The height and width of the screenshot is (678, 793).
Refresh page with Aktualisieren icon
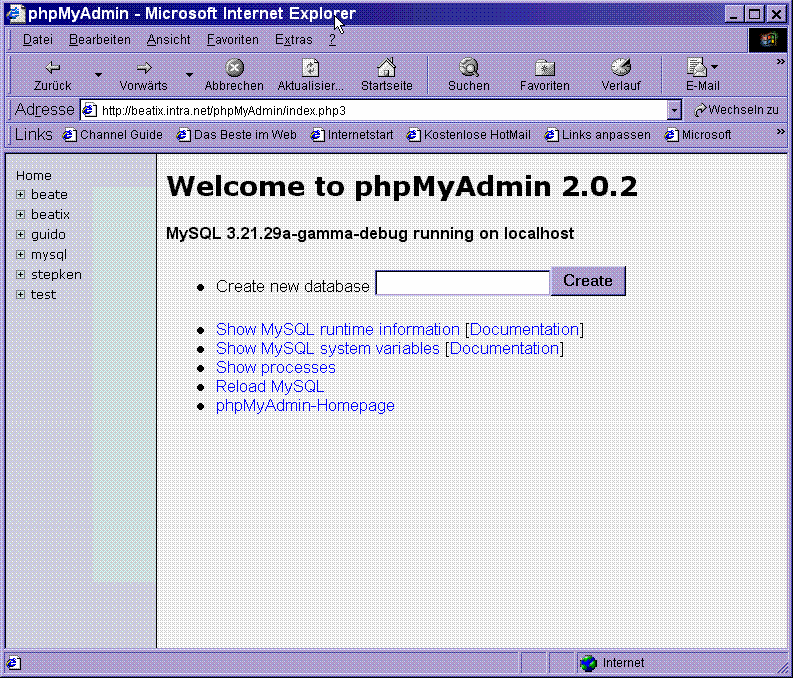click(311, 68)
